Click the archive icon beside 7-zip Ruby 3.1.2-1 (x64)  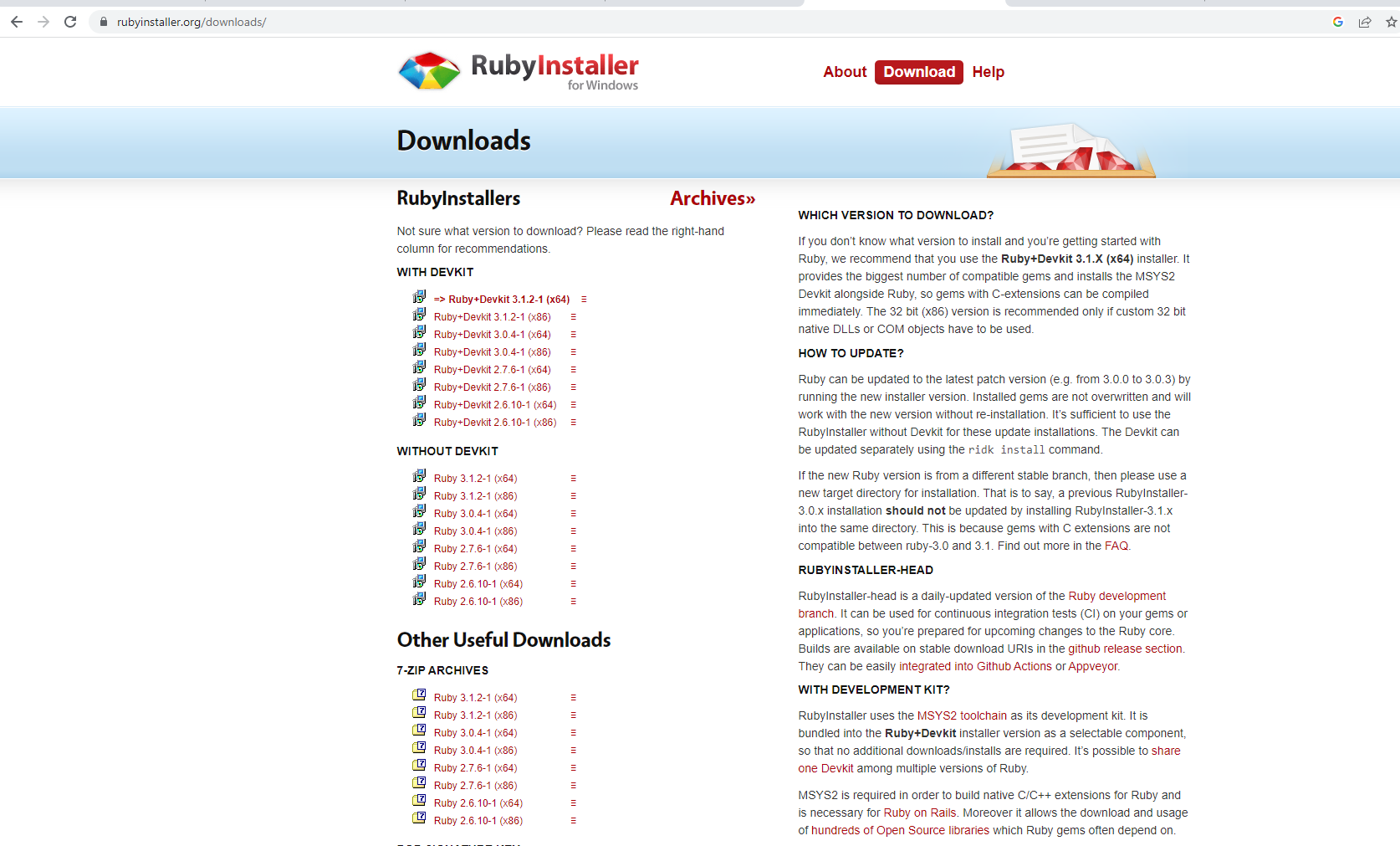coord(419,695)
